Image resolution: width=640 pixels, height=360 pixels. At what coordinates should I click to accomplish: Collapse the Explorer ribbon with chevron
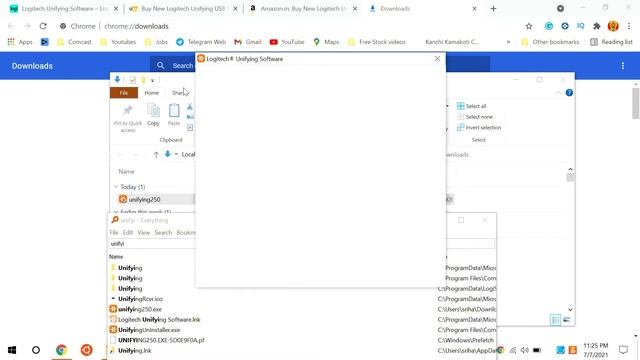pos(558,93)
